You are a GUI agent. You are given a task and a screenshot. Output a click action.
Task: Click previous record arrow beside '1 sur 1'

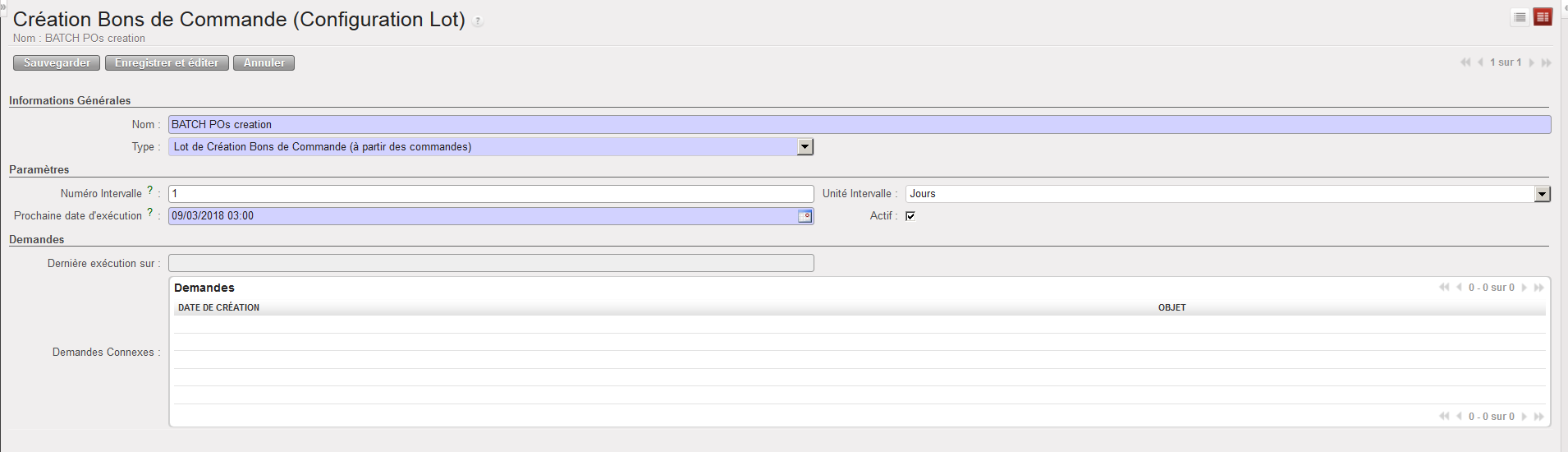tap(1481, 62)
